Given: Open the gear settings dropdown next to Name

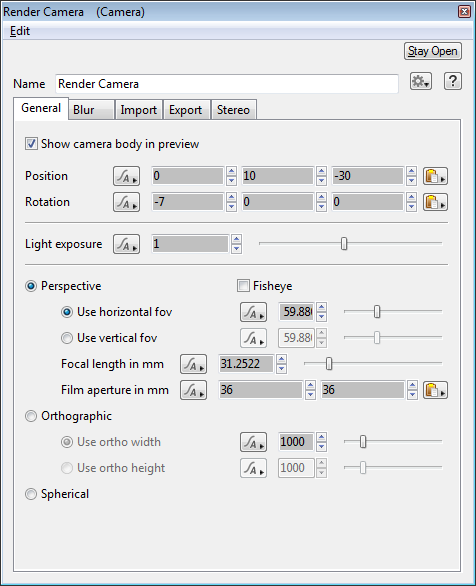Looking at the screenshot, I should (421, 81).
